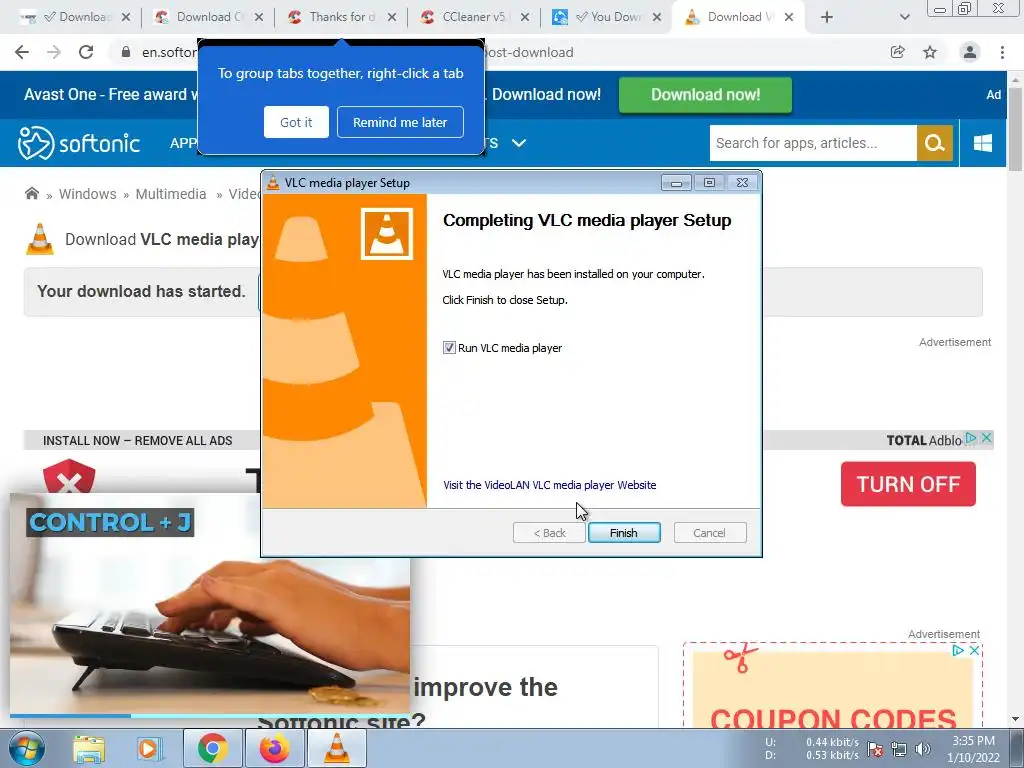
Task: Open the Multimedia breadcrumb link
Action: pos(170,194)
